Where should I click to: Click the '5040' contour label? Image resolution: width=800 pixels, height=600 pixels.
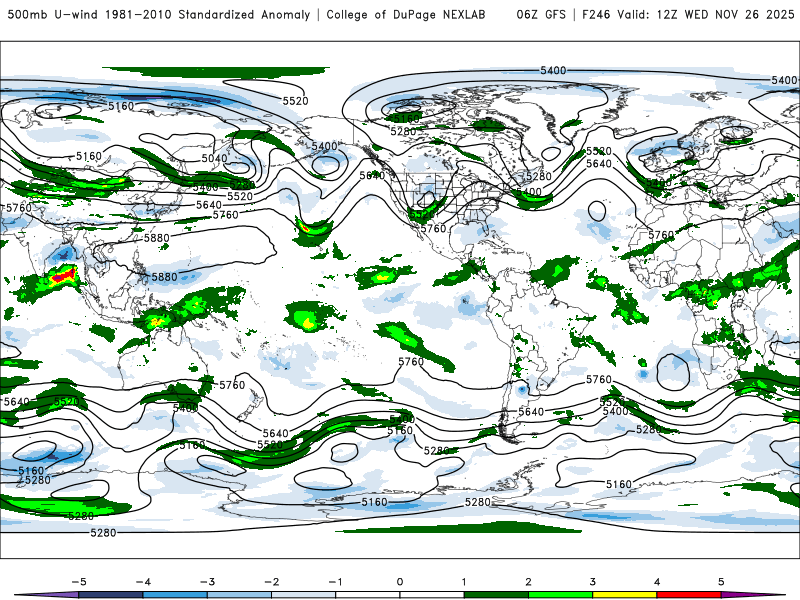[x=214, y=158]
